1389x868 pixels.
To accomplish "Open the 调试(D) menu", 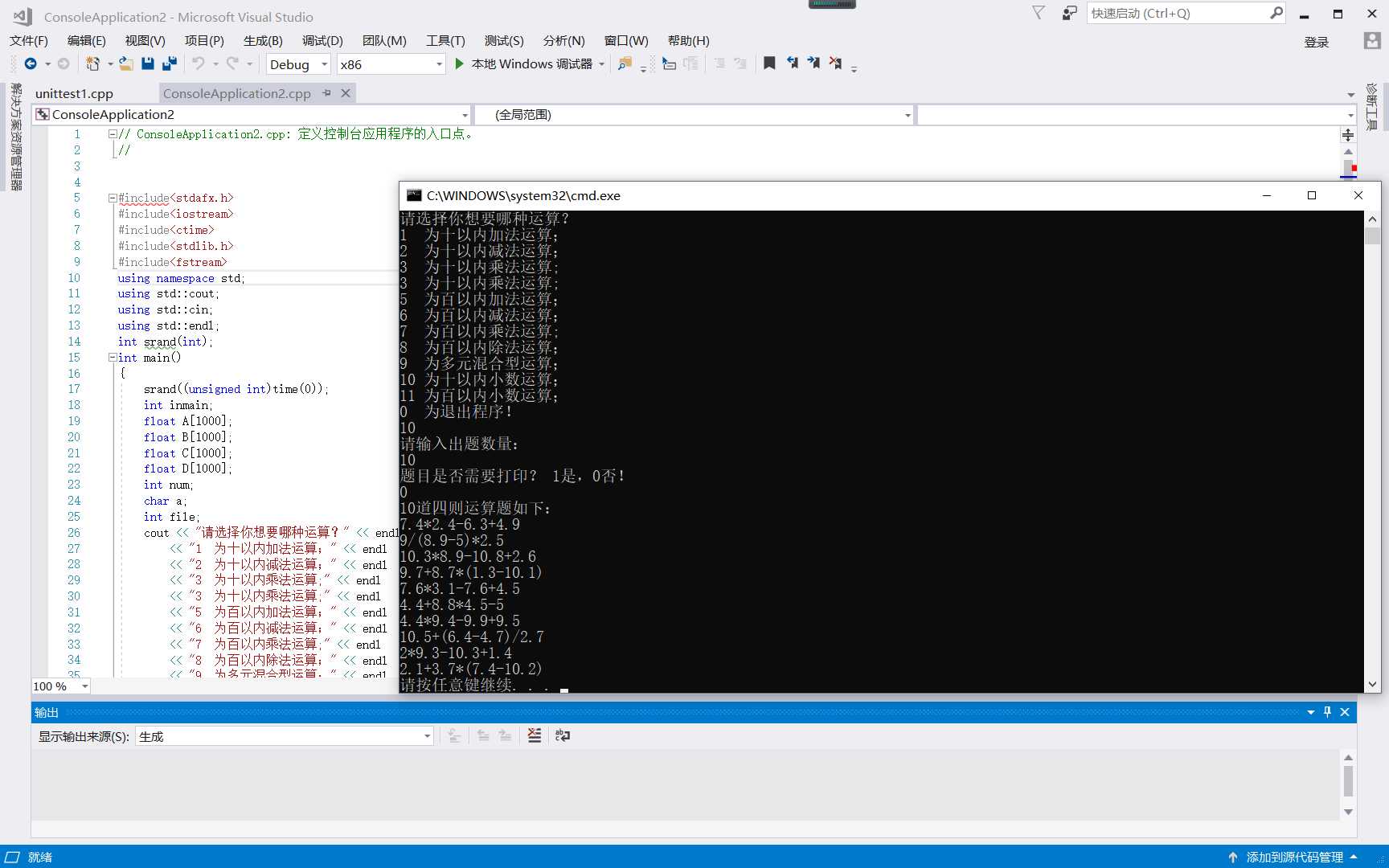I will coord(322,40).
